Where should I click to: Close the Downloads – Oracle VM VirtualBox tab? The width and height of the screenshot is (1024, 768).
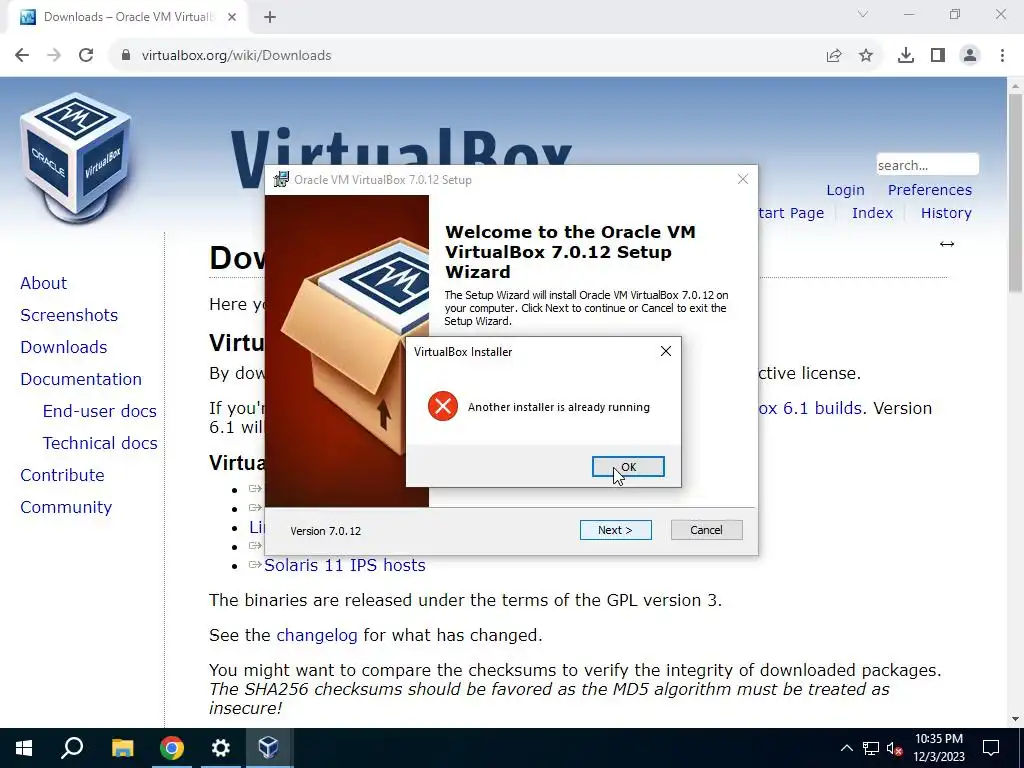pos(232,17)
